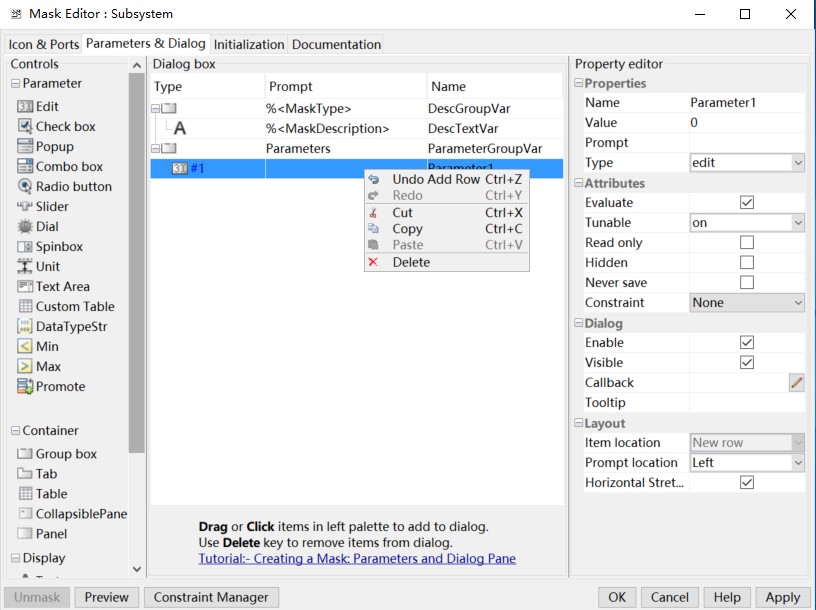Choose Undo Add Row from context menu
The height and width of the screenshot is (610, 816).
coord(447,179)
